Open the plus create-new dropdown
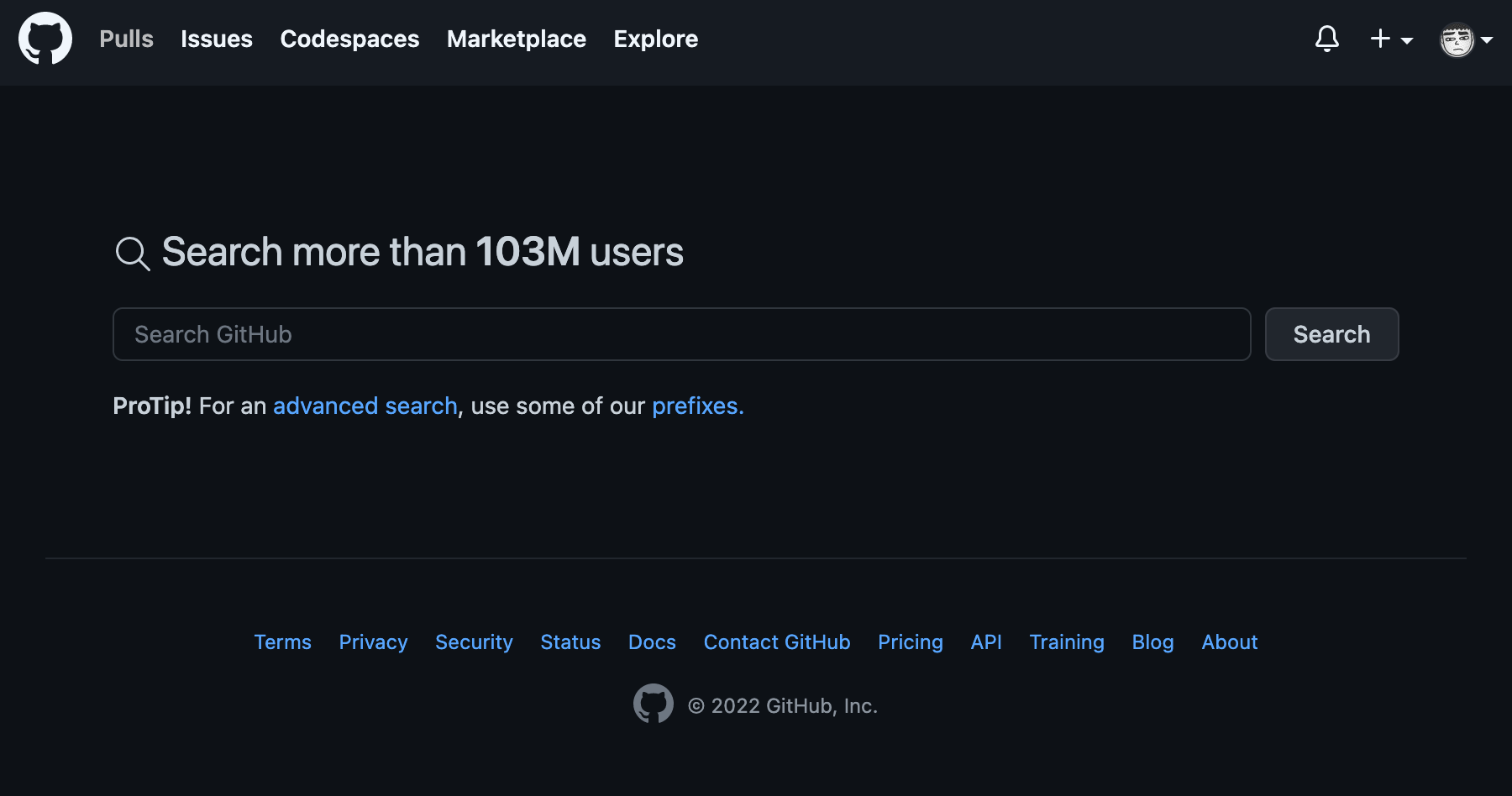The height and width of the screenshot is (796, 1512). click(1392, 39)
